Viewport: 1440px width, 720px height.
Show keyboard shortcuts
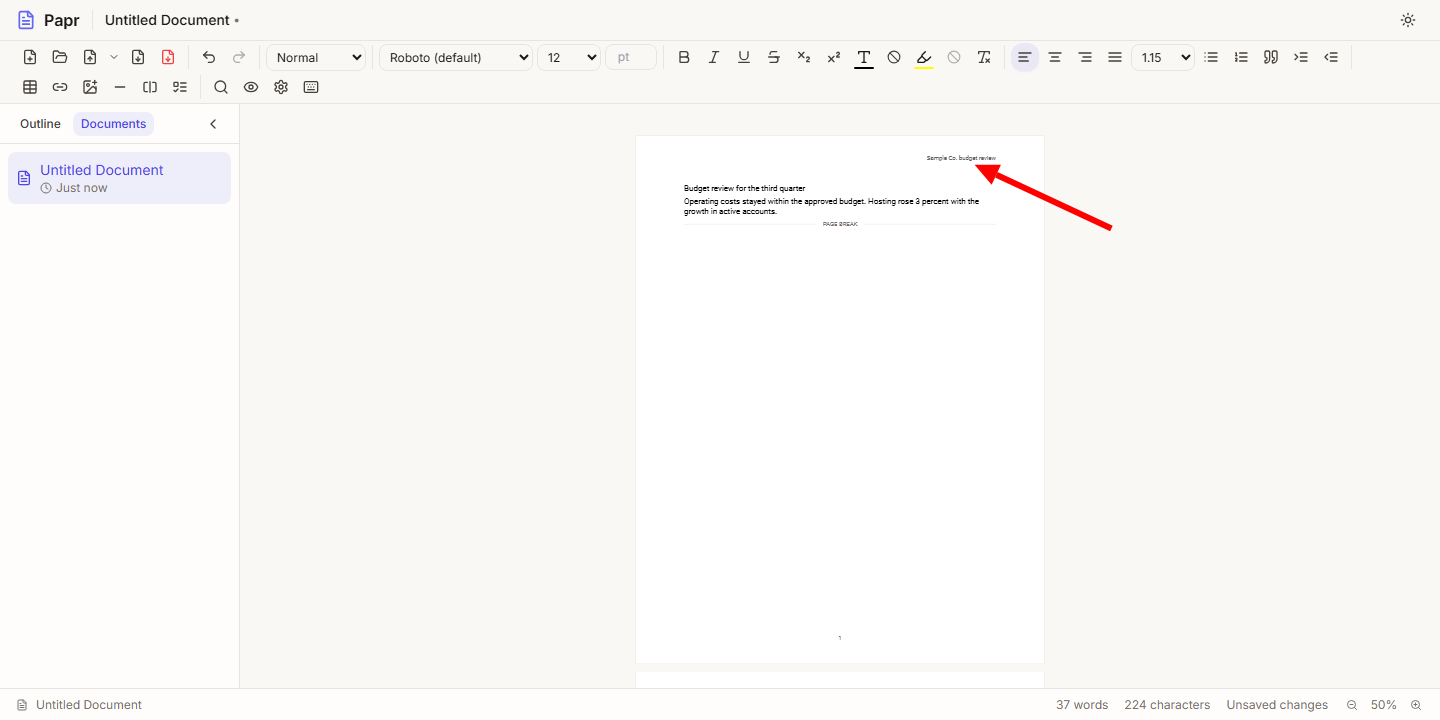pyautogui.click(x=311, y=87)
